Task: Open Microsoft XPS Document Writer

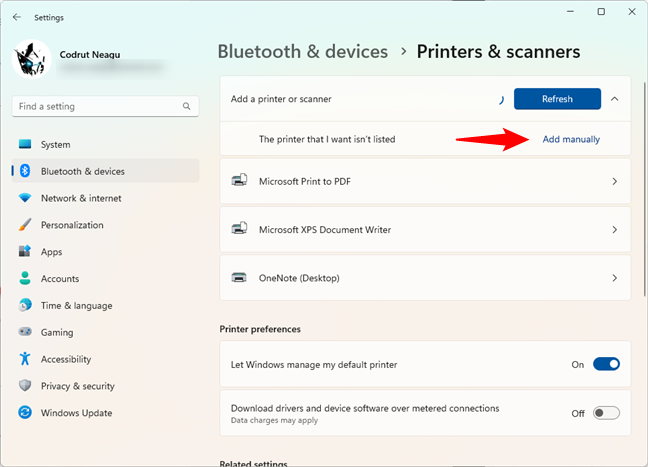Action: point(425,229)
